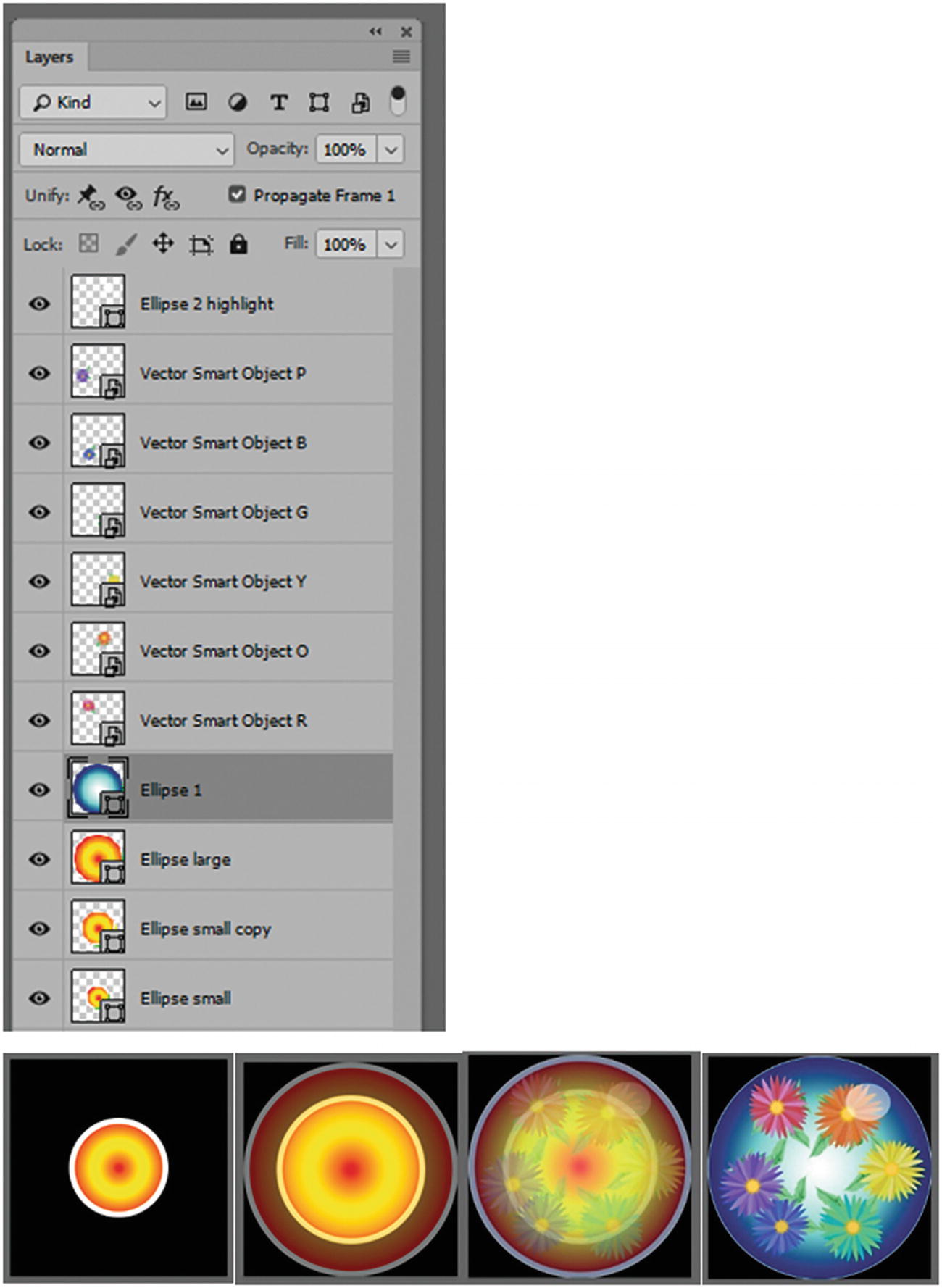Screen dimensions: 942x1288
Task: Hide Ellipse 2 highlight layer
Action: point(39,304)
